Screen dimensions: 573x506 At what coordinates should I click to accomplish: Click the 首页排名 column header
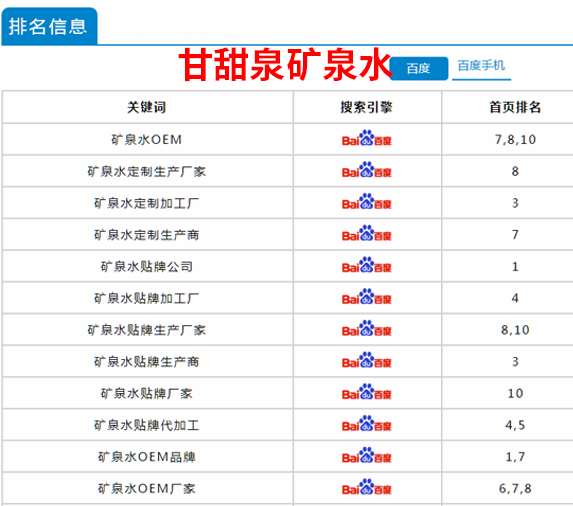click(515, 107)
